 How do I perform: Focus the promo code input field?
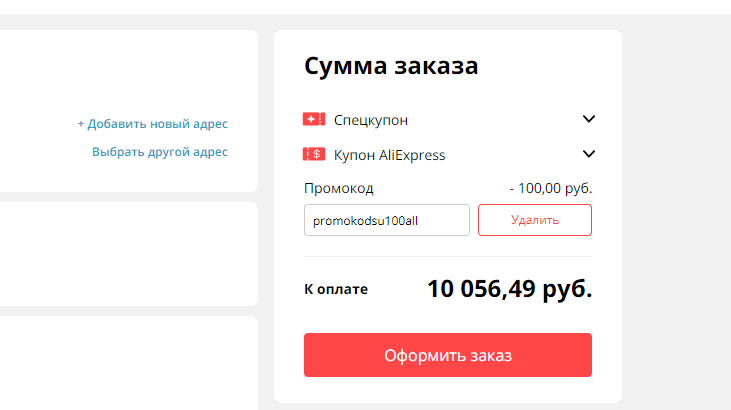386,220
